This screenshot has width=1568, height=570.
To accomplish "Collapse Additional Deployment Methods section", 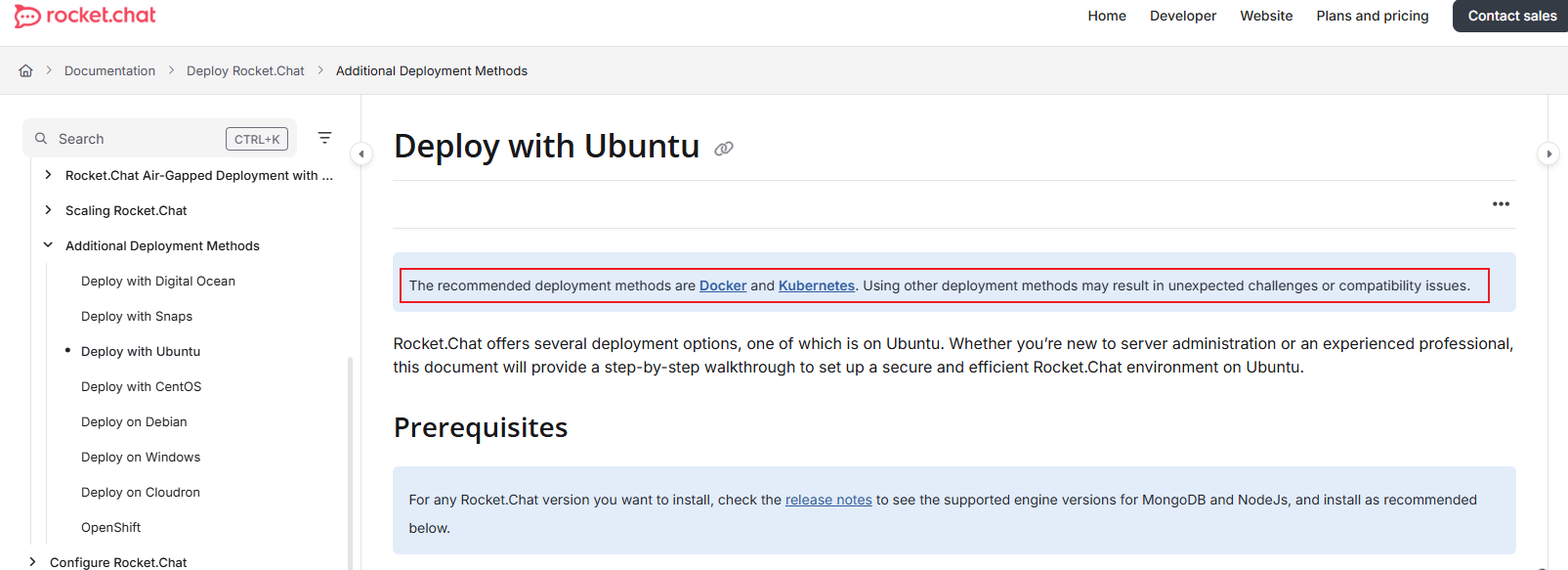I will pyautogui.click(x=48, y=245).
